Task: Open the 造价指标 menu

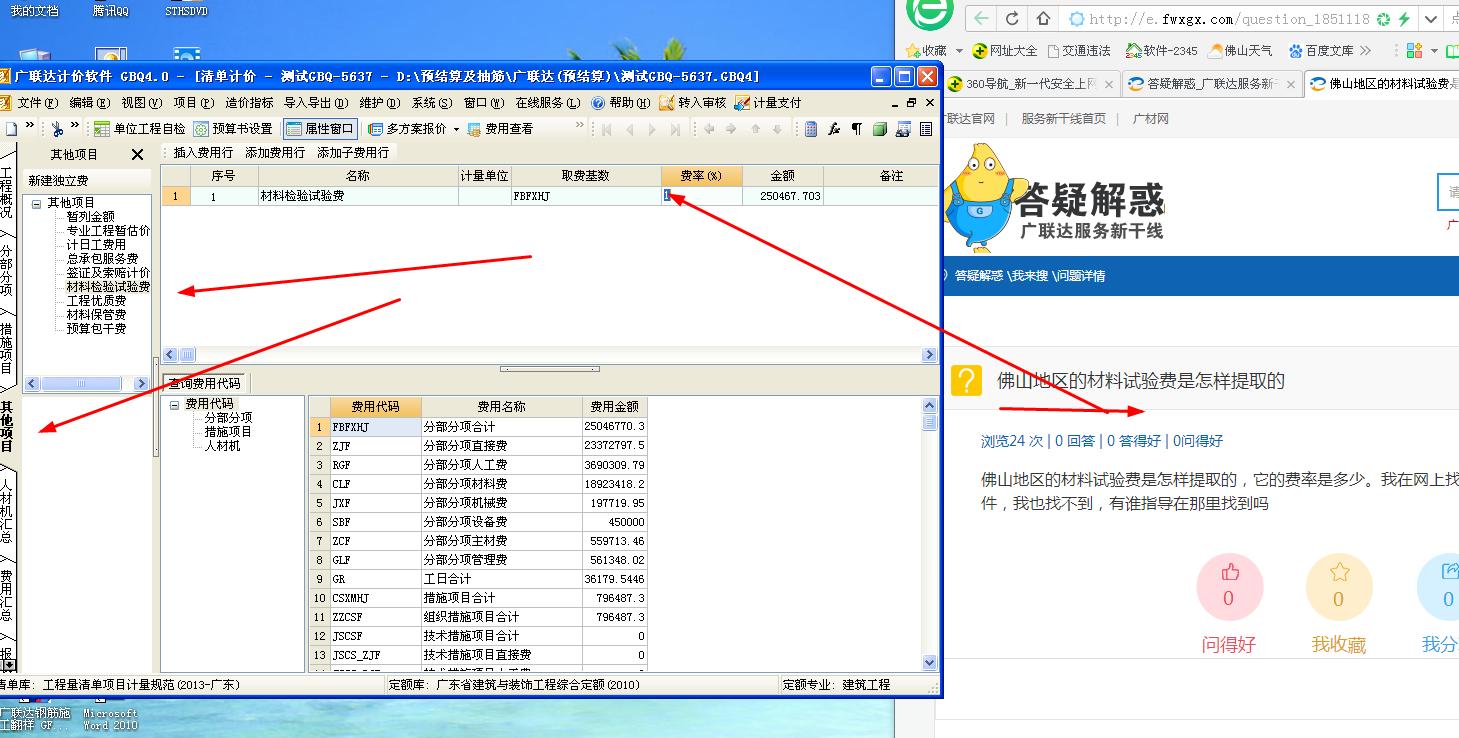Action: [249, 102]
